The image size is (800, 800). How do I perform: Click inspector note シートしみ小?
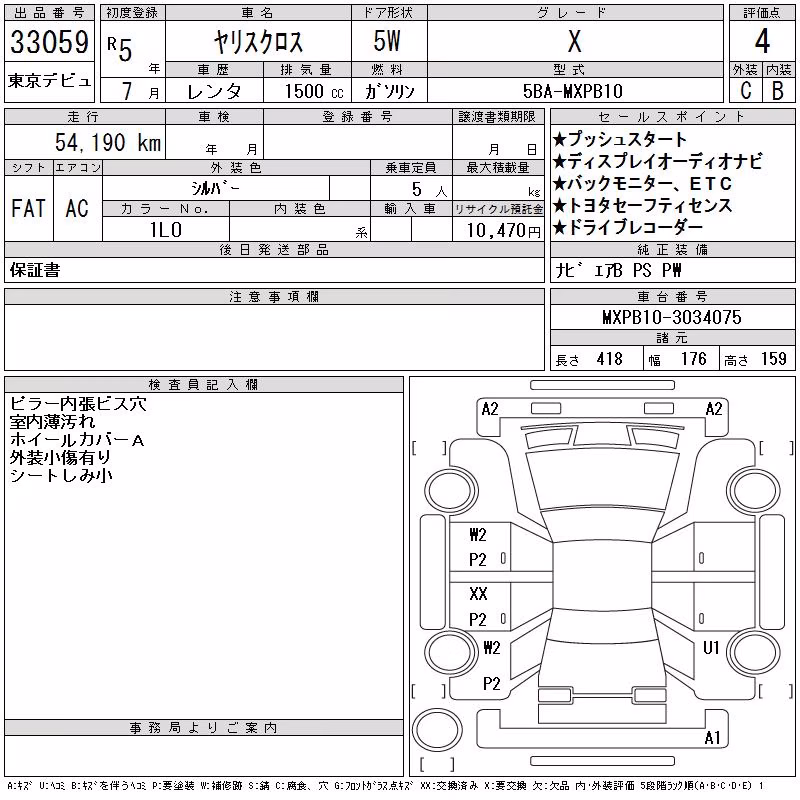pyautogui.click(x=61, y=476)
